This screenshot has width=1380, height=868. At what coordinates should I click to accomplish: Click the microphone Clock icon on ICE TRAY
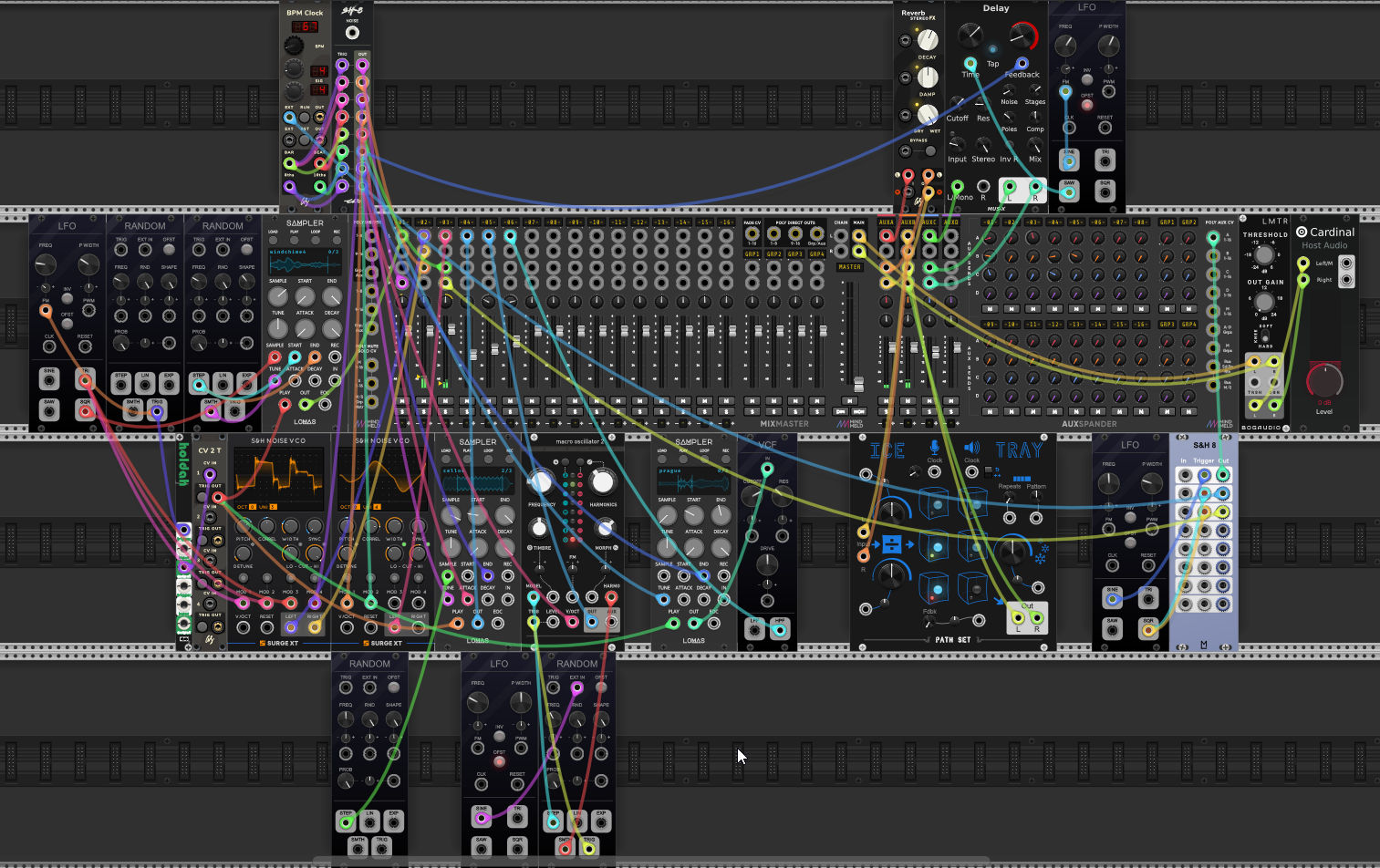934,447
